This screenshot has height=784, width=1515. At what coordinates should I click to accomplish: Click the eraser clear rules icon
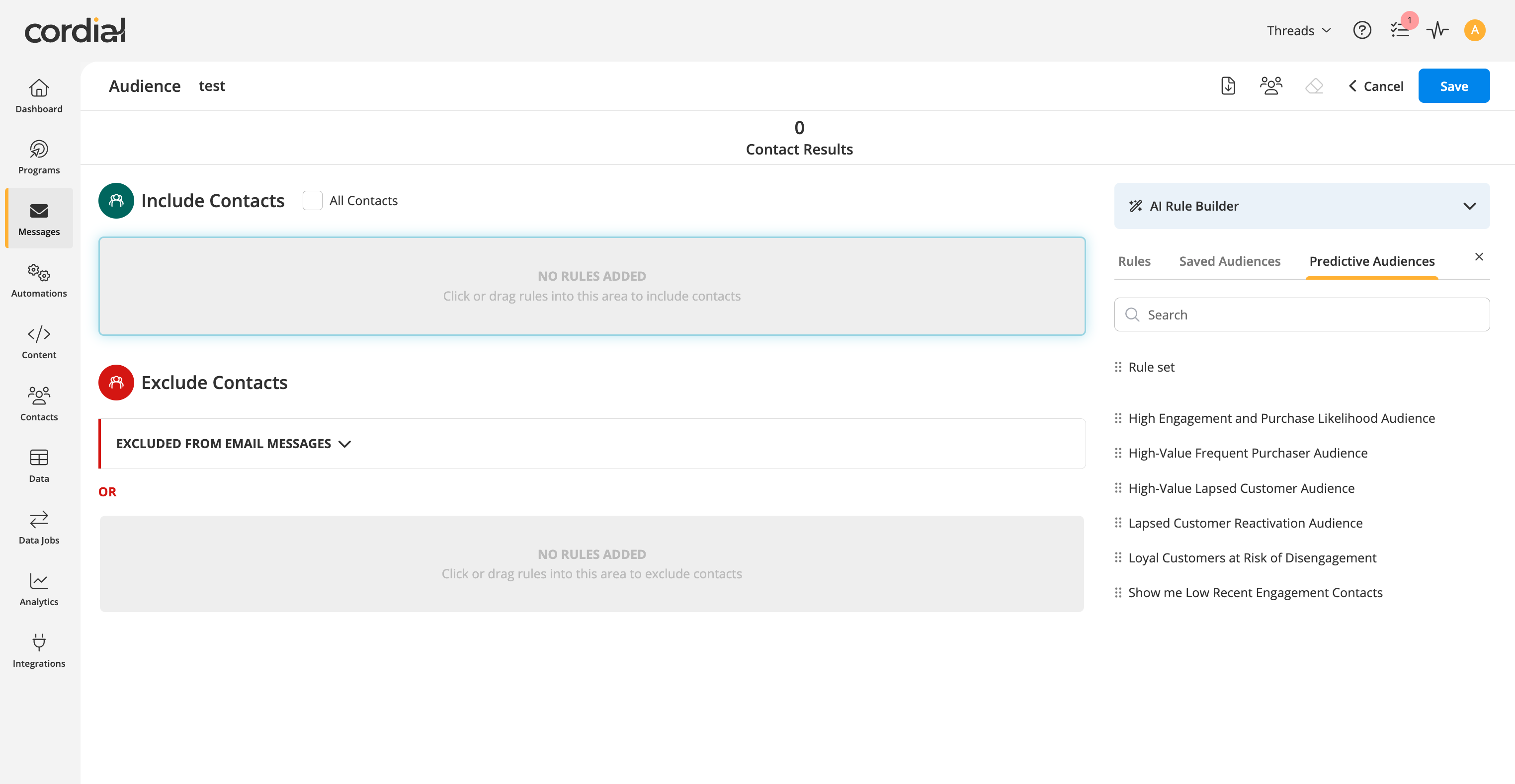coord(1314,86)
